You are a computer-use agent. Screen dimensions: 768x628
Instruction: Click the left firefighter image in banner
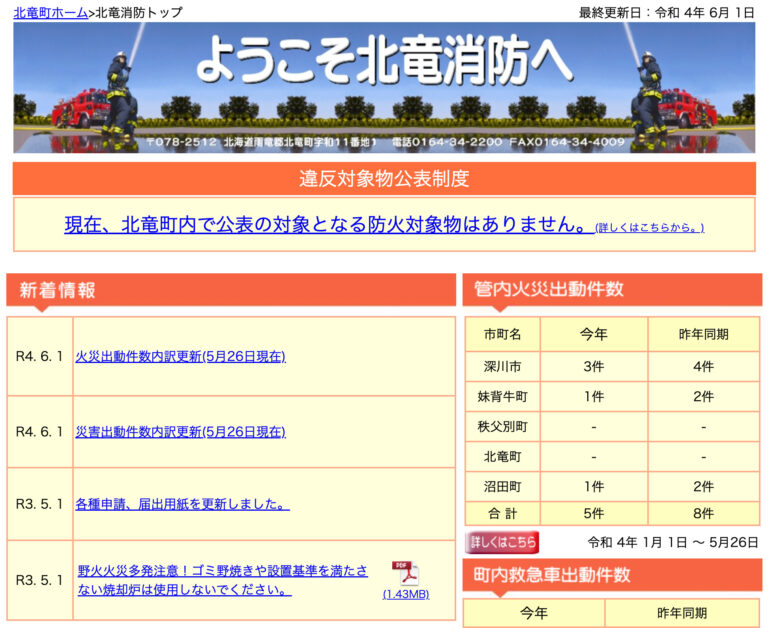tap(112, 100)
